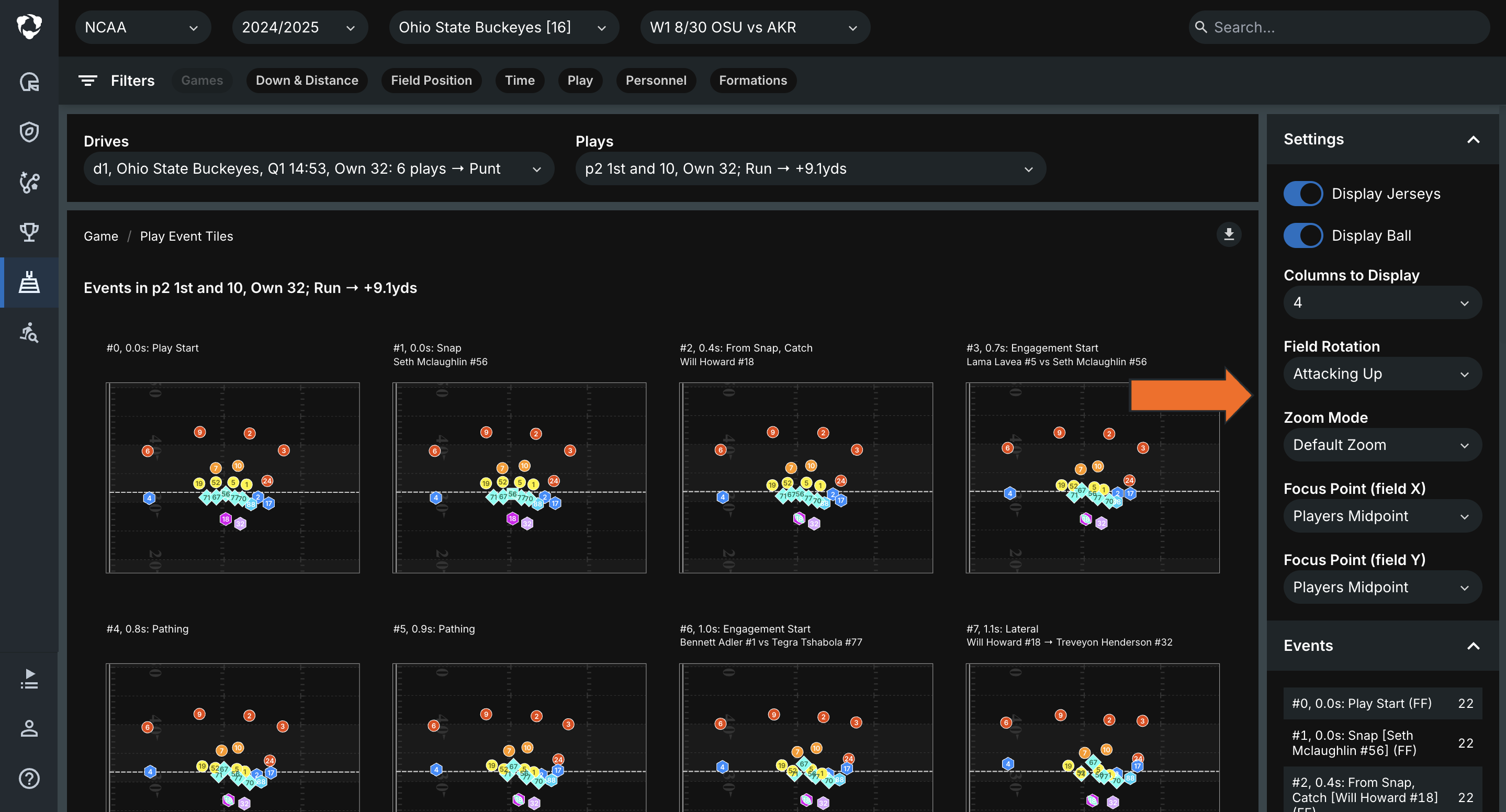
Task: Open the connected-nodes icon in sidebar
Action: pos(29,182)
